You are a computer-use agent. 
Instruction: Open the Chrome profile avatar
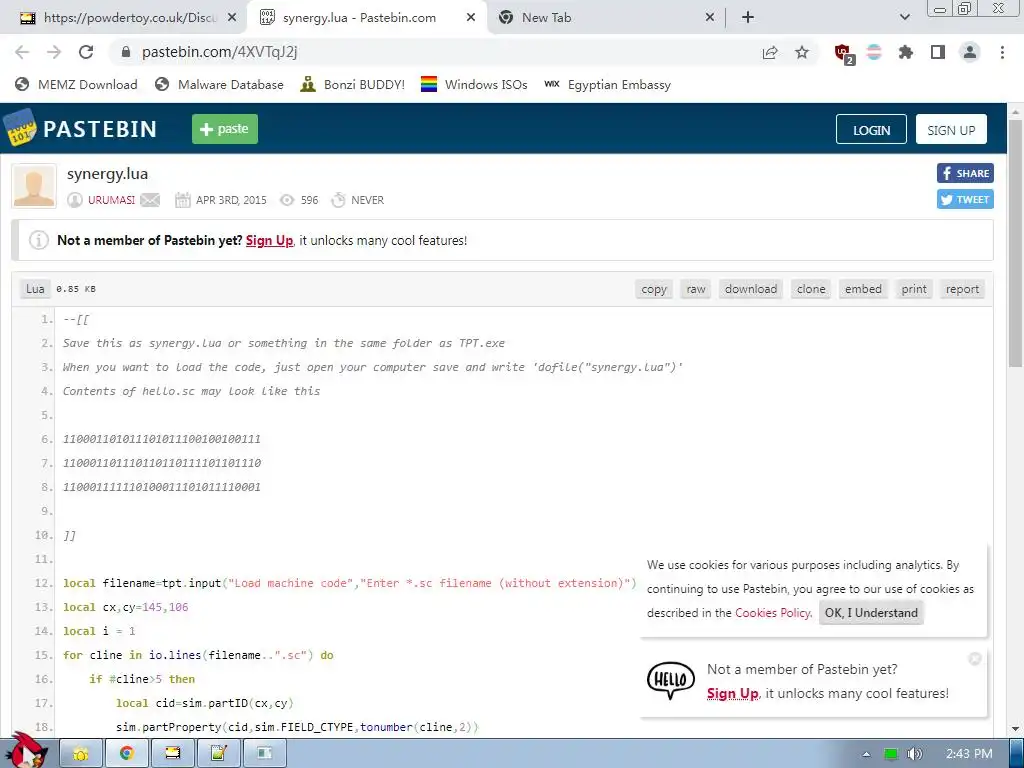(970, 52)
